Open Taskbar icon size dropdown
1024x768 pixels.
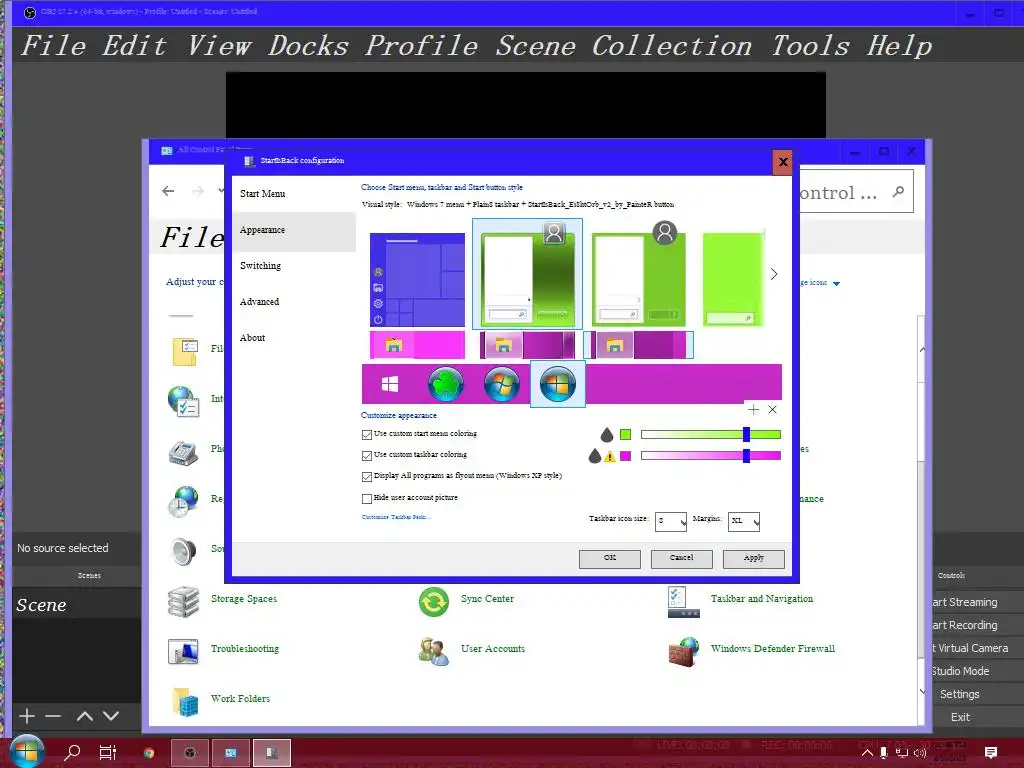(671, 521)
